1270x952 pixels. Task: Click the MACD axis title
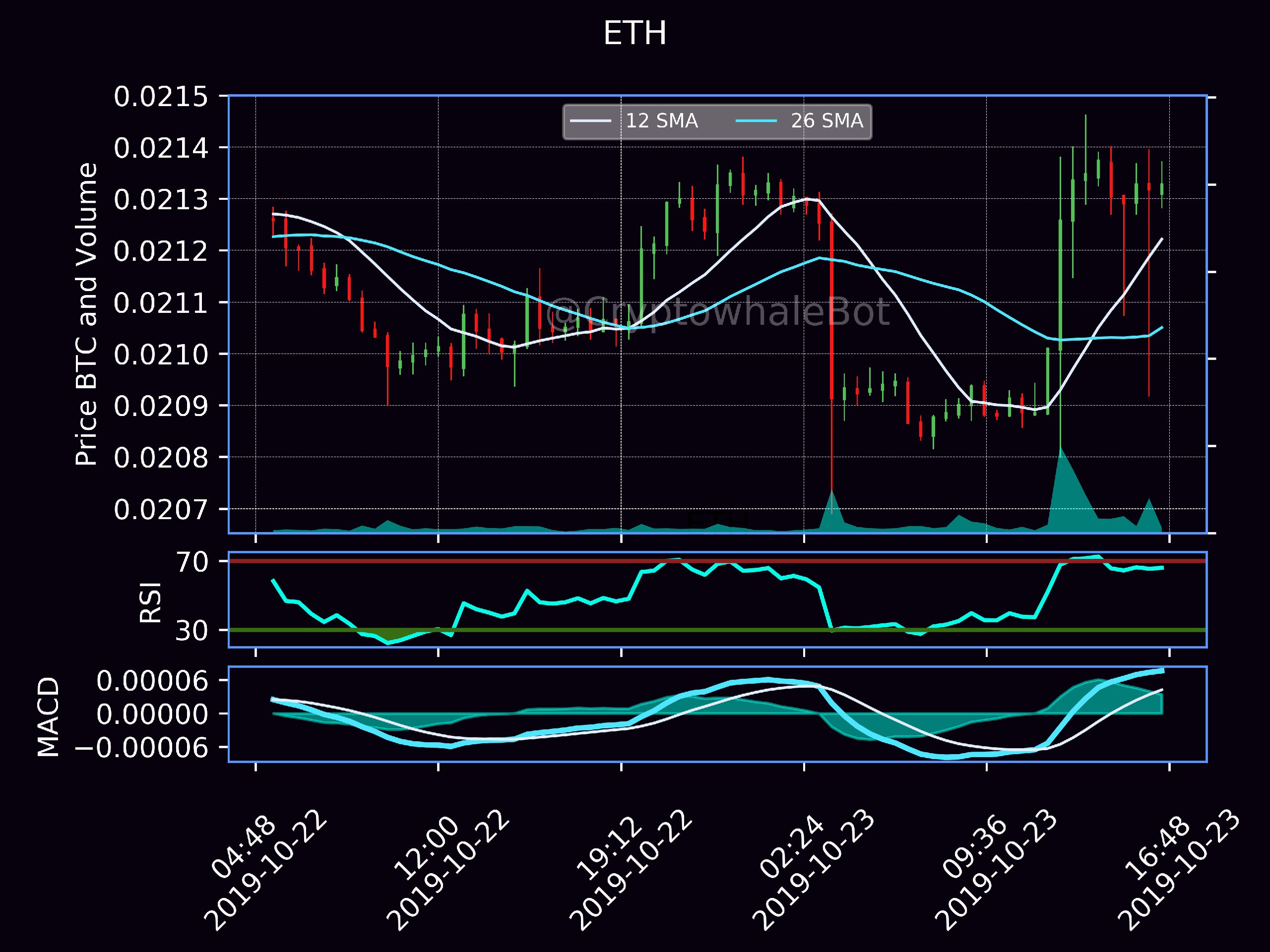[48, 716]
